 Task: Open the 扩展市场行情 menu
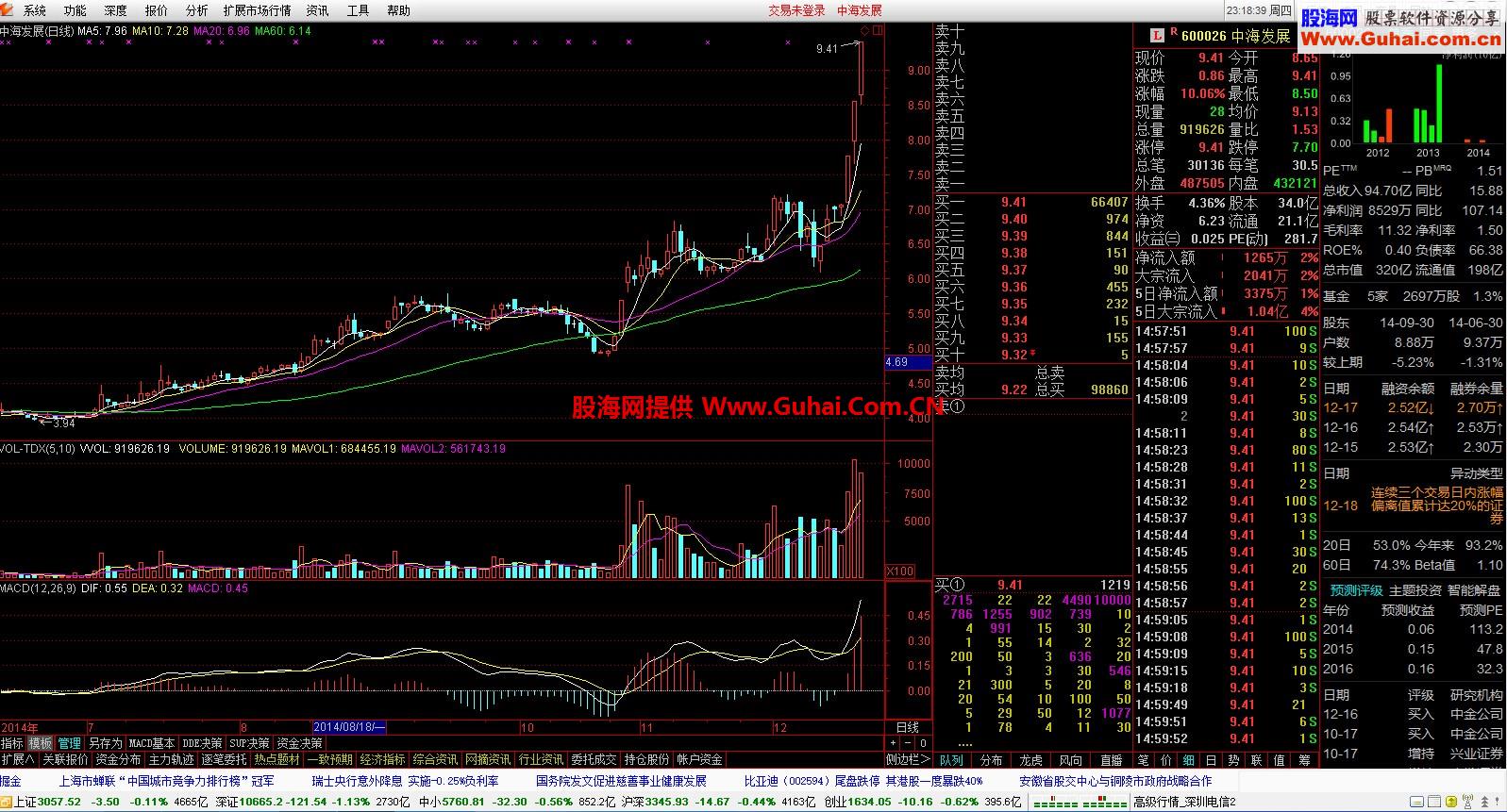257,10
